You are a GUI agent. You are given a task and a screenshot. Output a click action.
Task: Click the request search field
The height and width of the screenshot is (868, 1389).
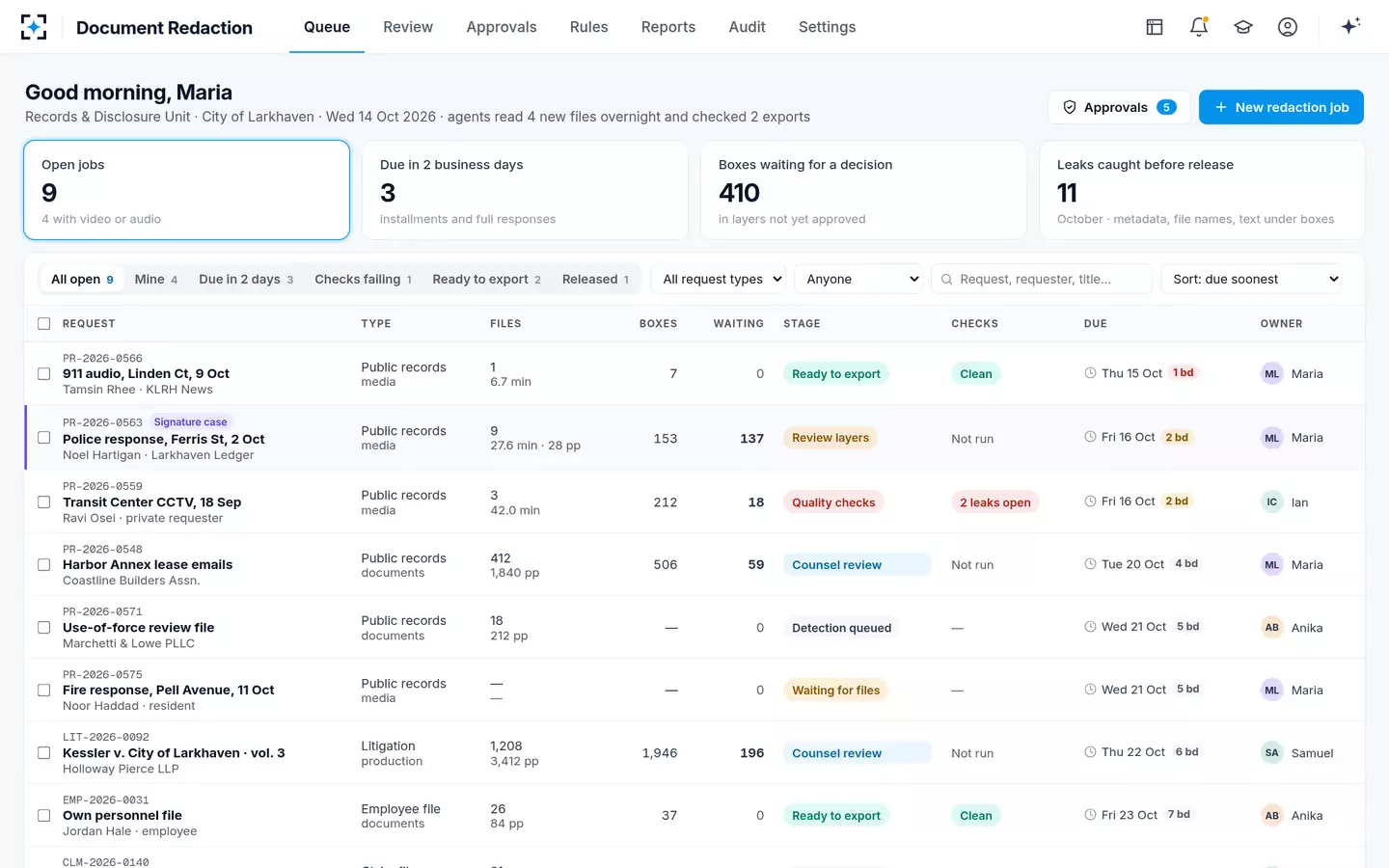[1042, 279]
